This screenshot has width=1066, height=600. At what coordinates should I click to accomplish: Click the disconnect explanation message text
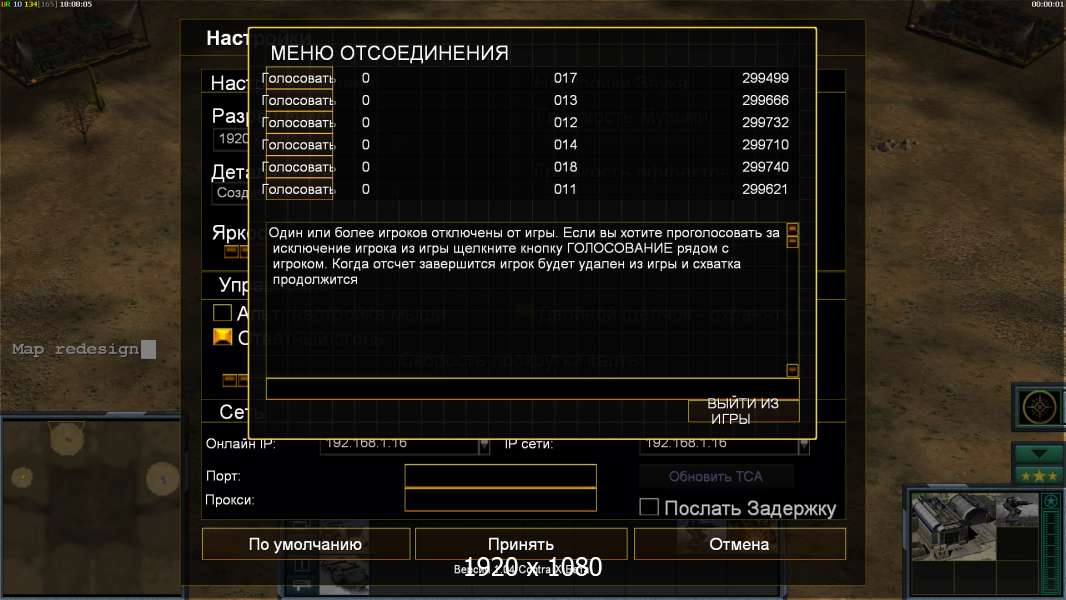pyautogui.click(x=523, y=256)
